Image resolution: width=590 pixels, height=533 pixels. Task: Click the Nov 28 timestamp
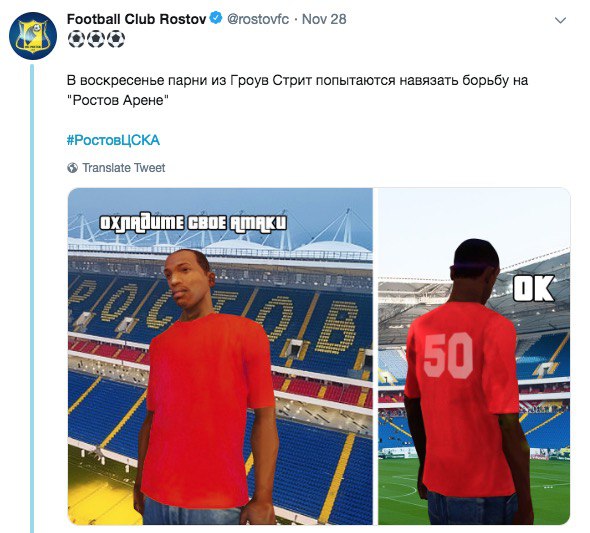[324, 19]
